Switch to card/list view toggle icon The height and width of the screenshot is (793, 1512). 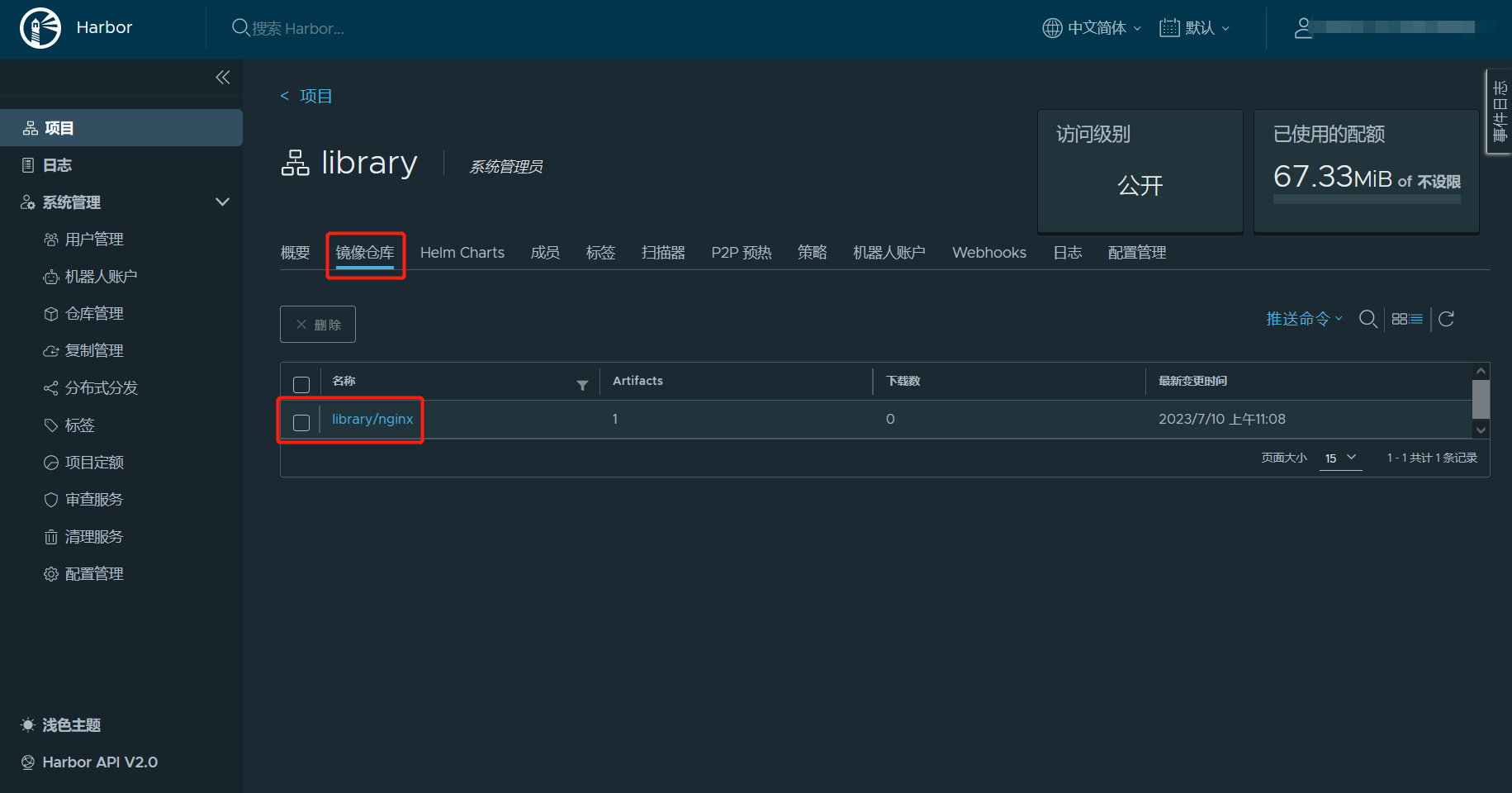coord(1407,319)
